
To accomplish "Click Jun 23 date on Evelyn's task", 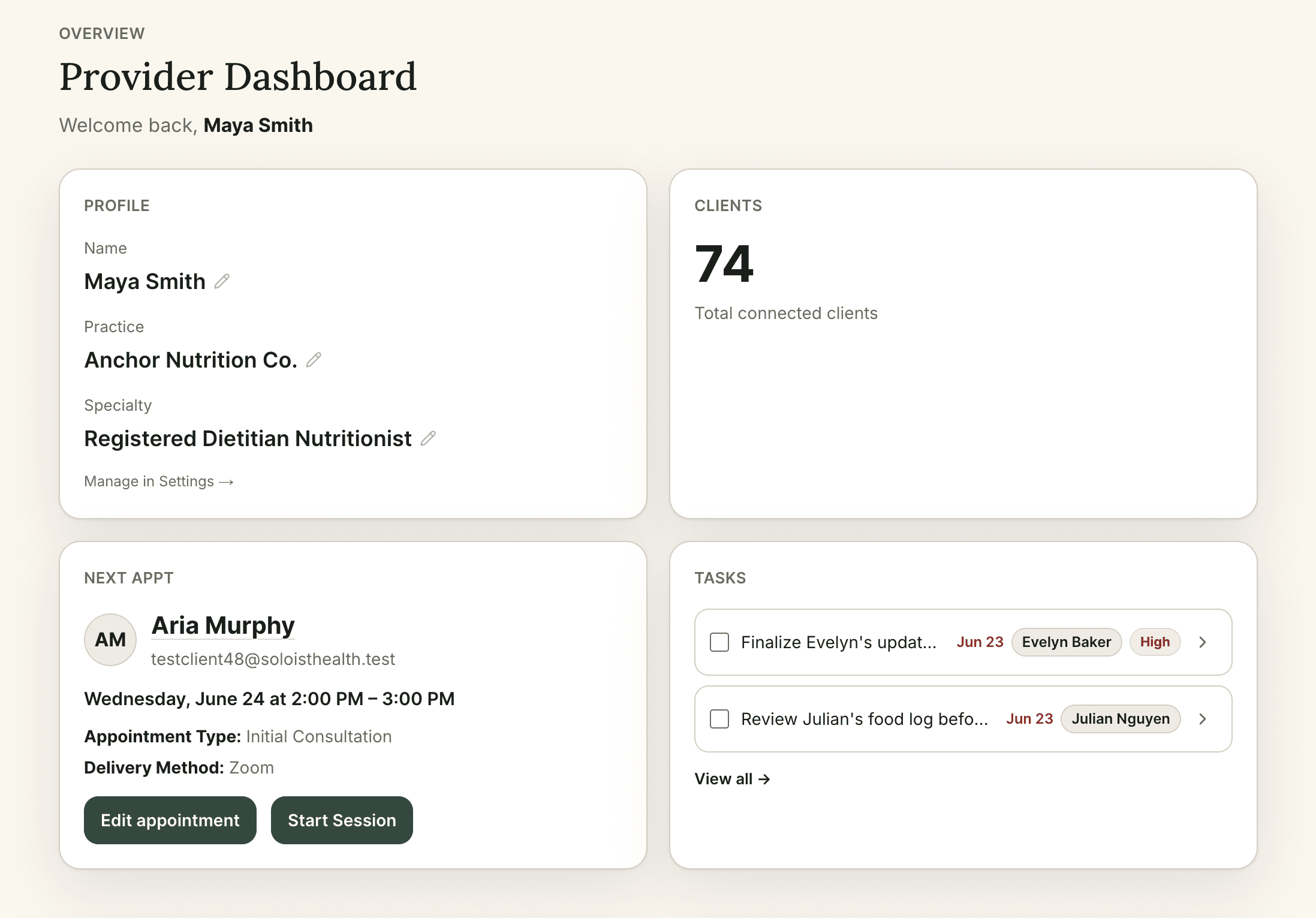I will 980,642.
